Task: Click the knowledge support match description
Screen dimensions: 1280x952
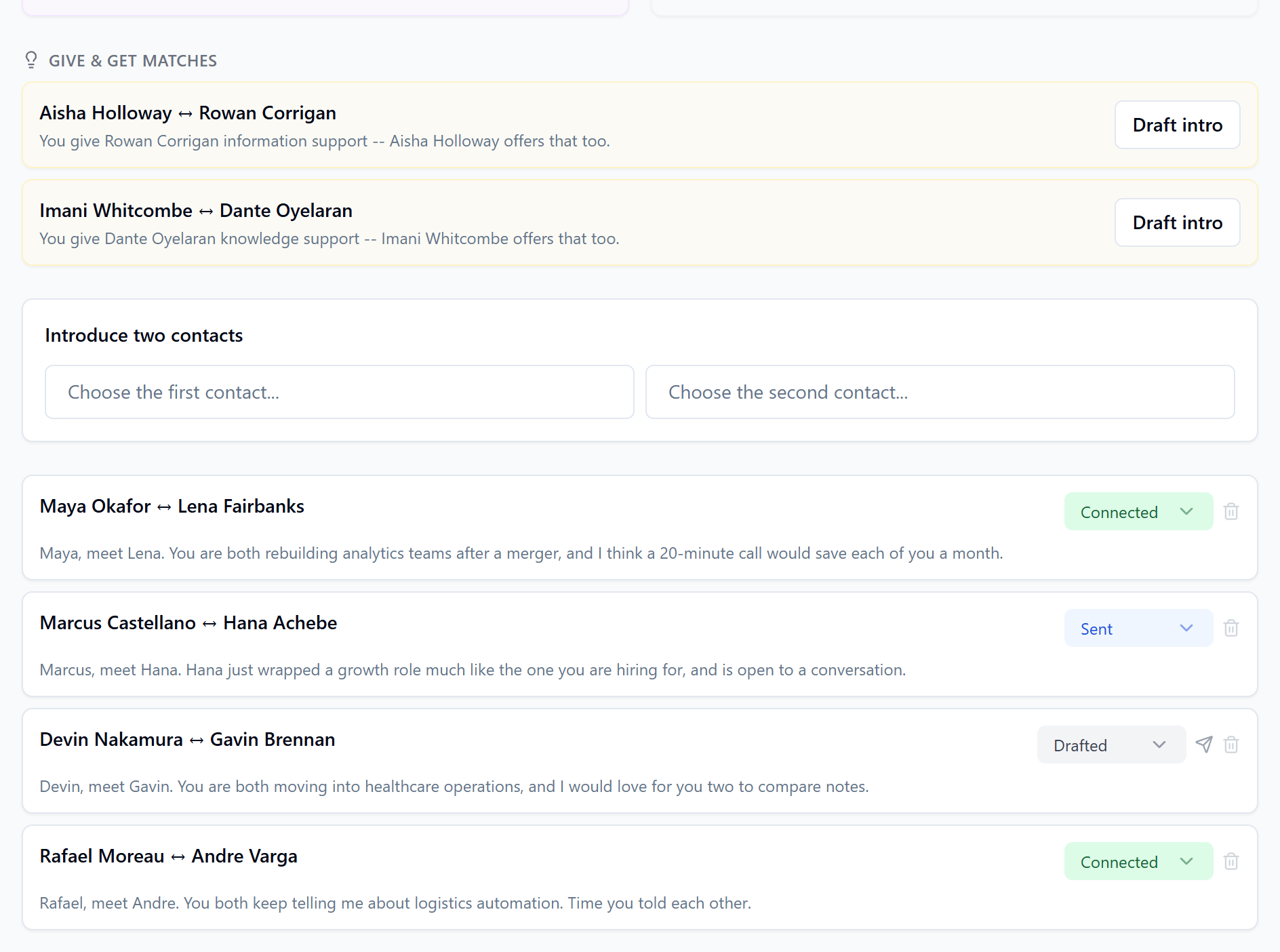Action: coord(329,239)
